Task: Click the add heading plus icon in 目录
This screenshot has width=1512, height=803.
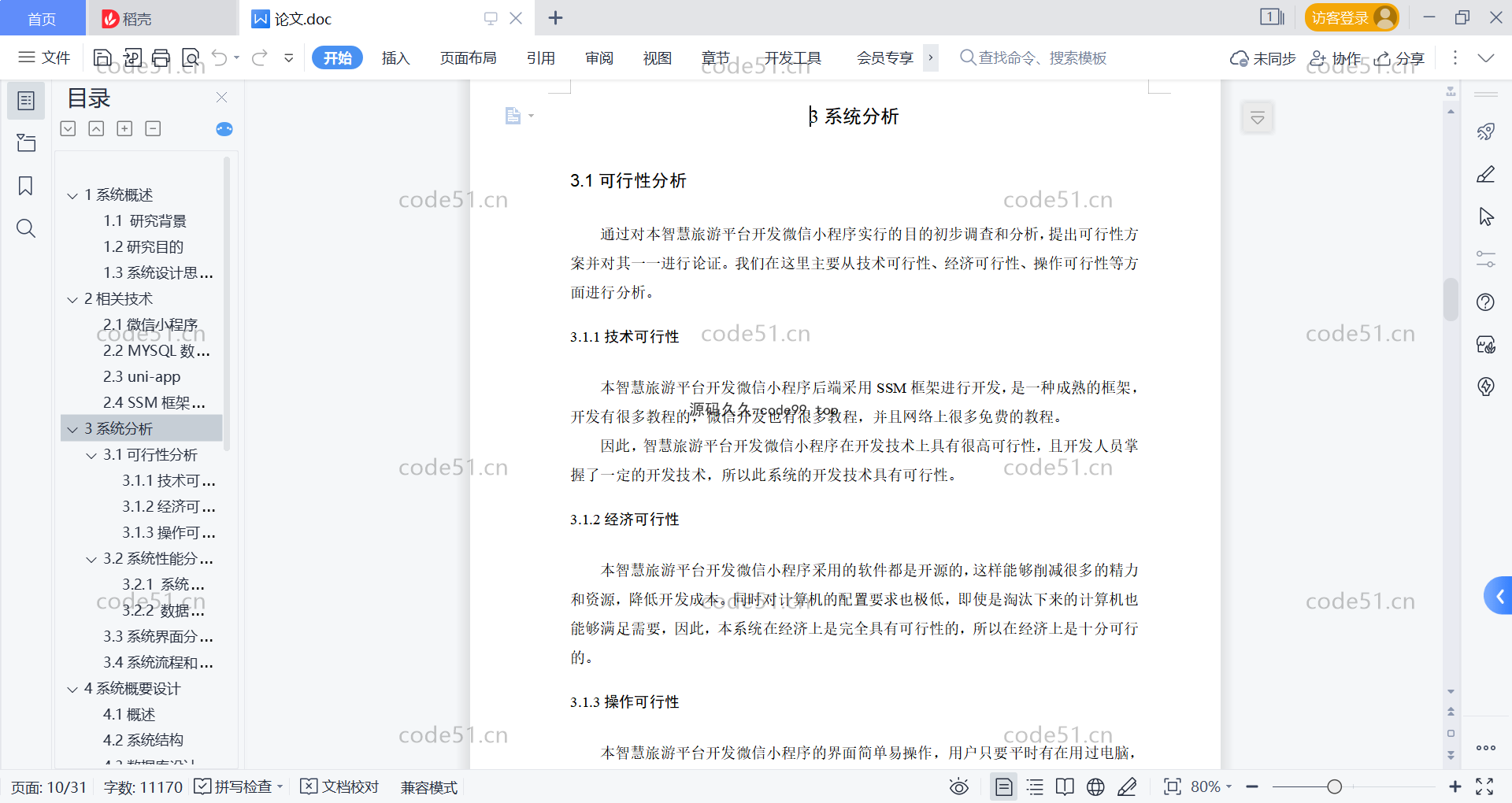Action: pos(124,128)
